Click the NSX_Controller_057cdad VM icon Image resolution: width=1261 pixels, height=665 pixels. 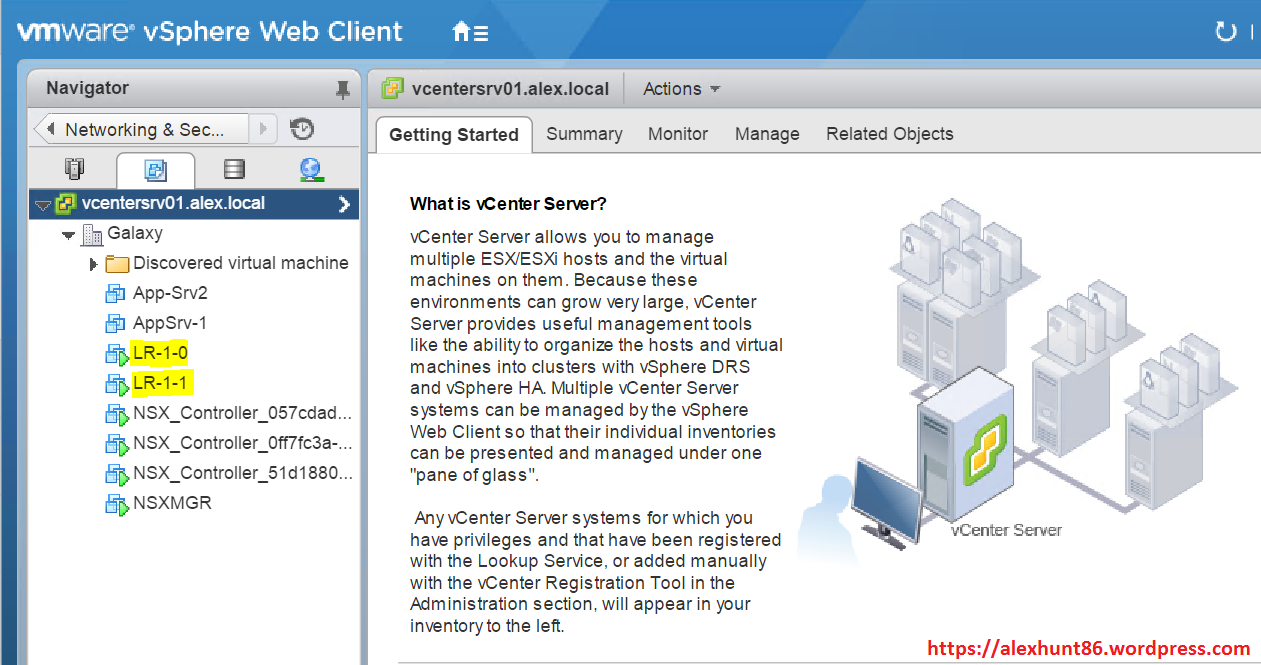tap(117, 414)
